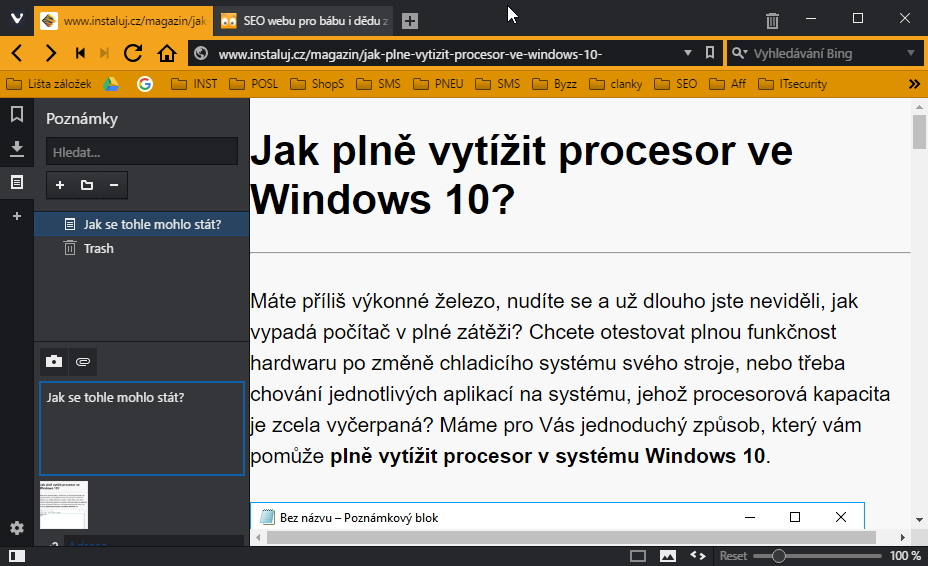Open a new tab
The height and width of the screenshot is (566, 928).
tap(410, 21)
